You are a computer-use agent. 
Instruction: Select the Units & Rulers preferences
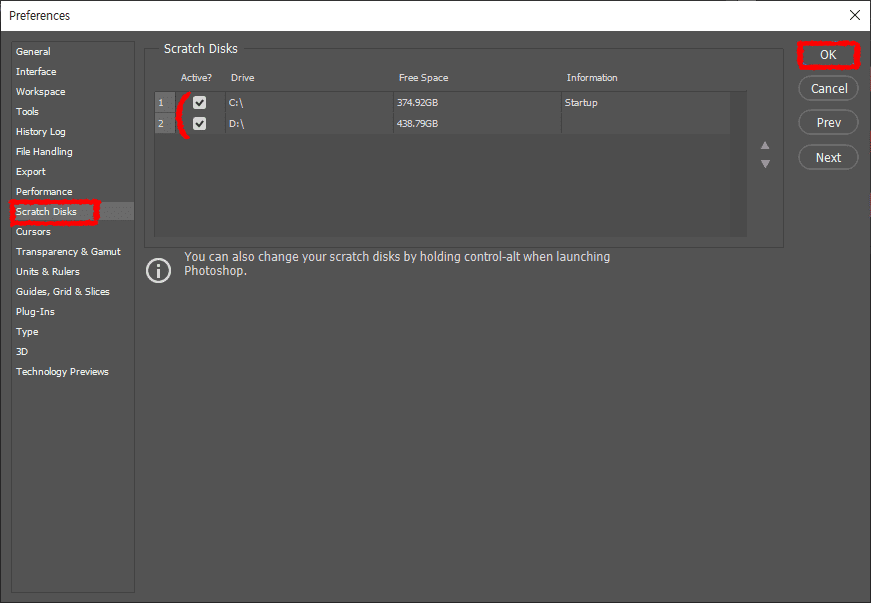click(46, 271)
